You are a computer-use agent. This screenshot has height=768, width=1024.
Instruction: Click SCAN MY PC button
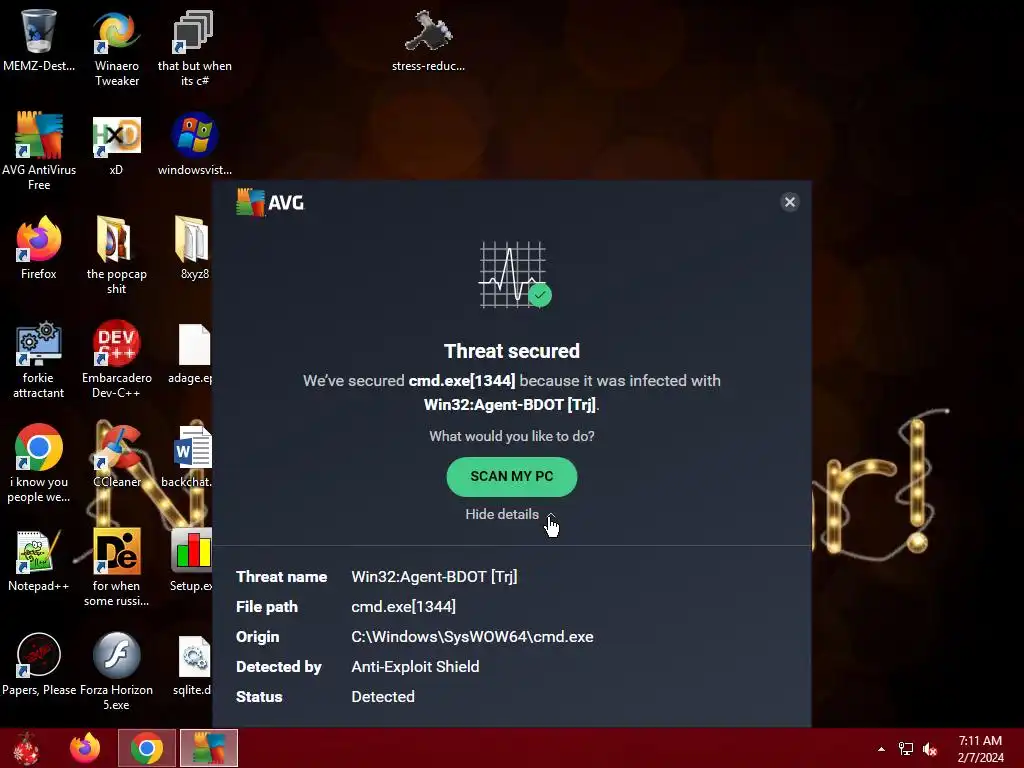click(511, 477)
